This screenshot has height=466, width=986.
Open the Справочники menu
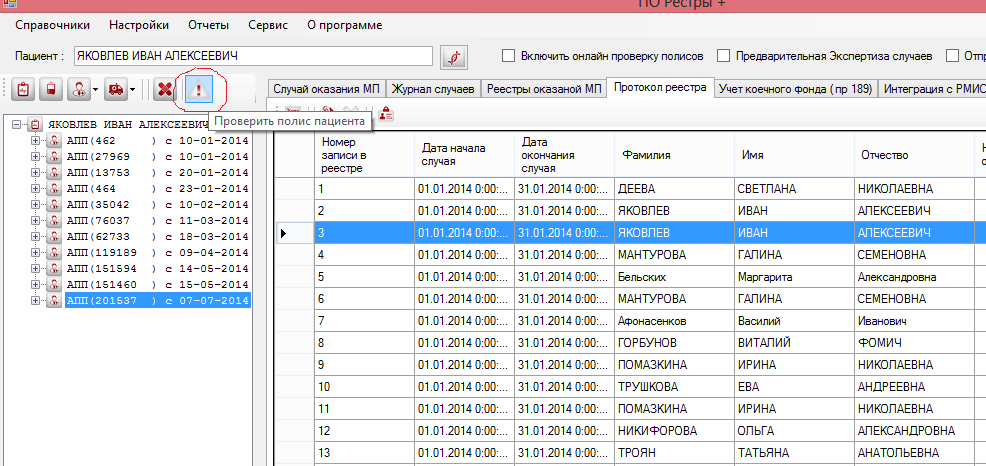point(52,25)
